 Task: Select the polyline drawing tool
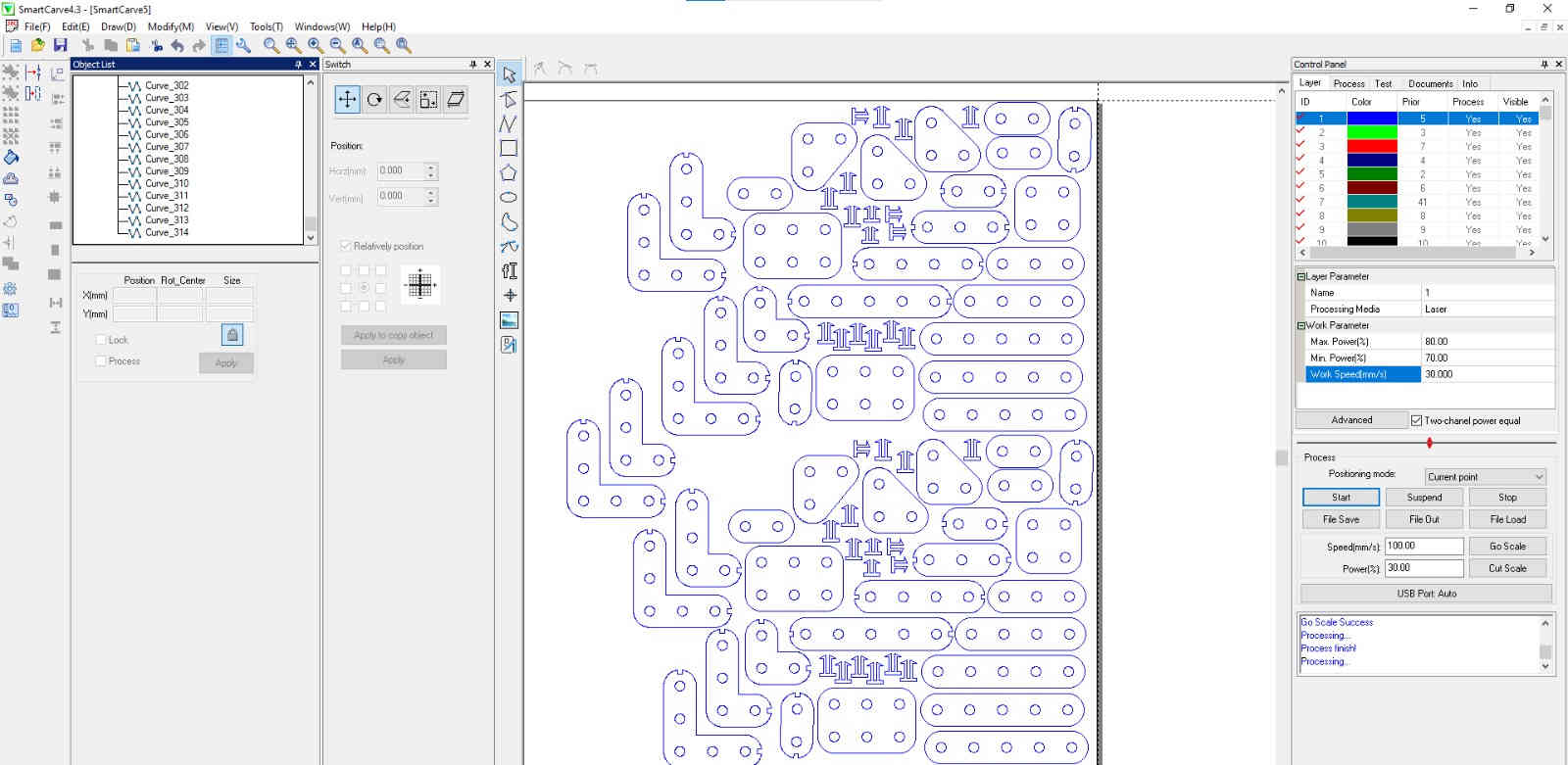tap(509, 123)
